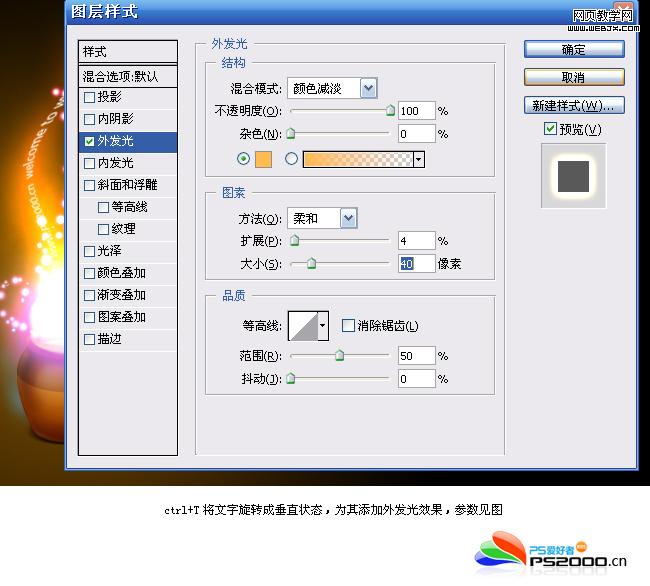Screen dimensions: 650x586
Task: Click the style preview thumbnail
Action: coord(573,176)
